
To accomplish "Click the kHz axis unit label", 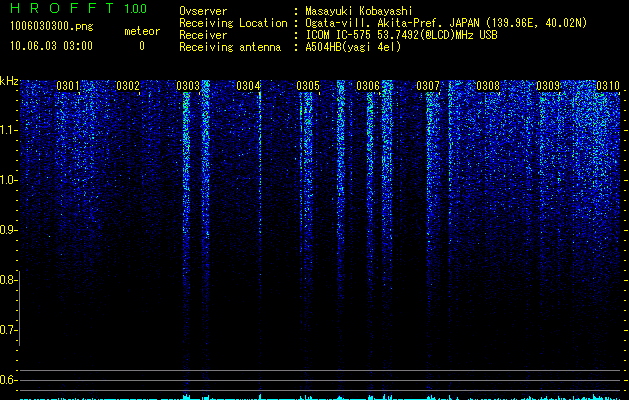I will (x=9, y=81).
